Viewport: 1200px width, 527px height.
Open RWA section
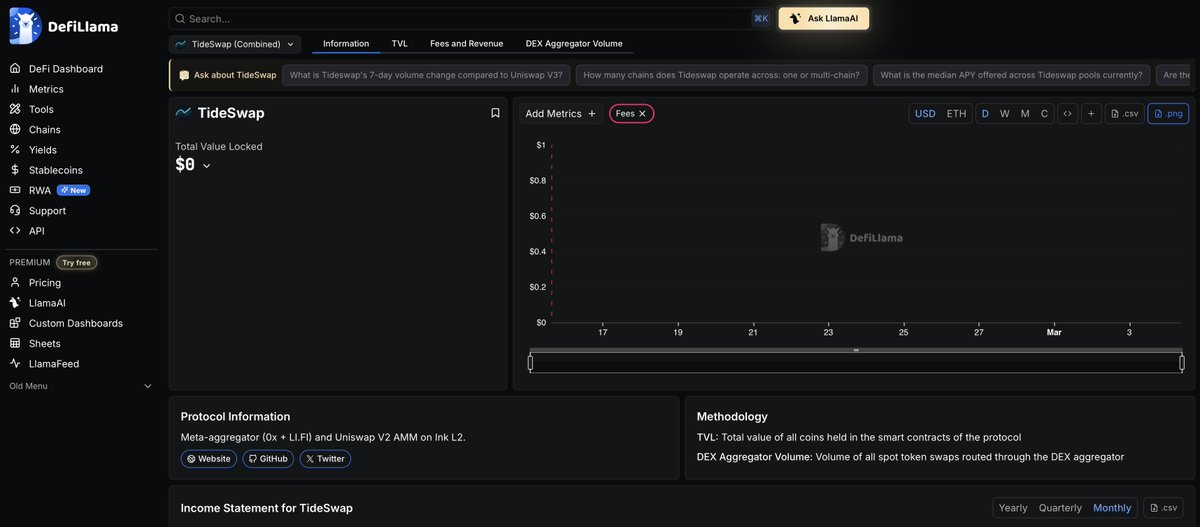[x=30, y=190]
